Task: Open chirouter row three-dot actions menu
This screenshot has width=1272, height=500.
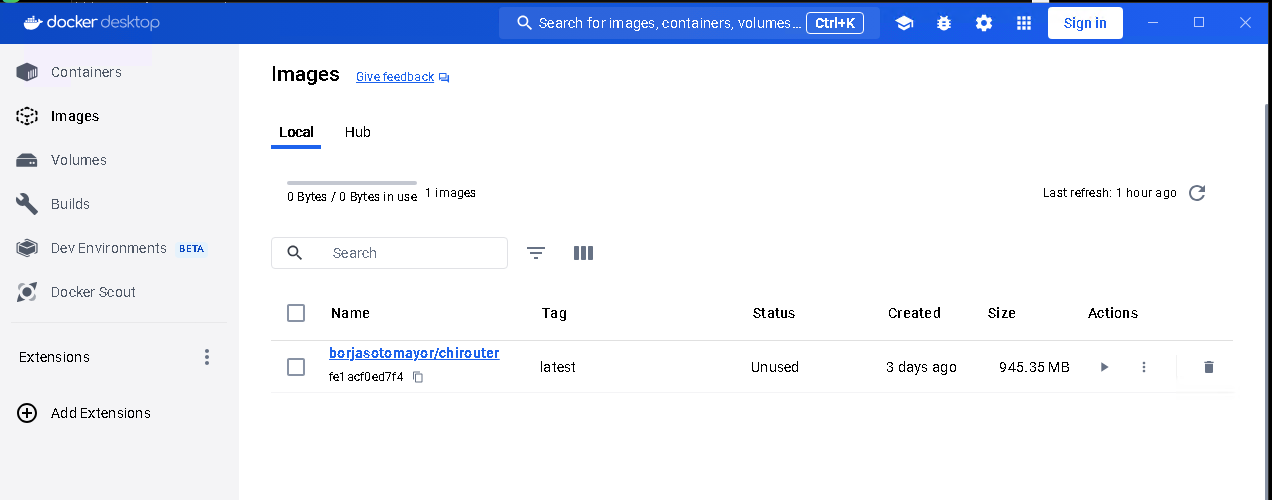Action: (1144, 367)
